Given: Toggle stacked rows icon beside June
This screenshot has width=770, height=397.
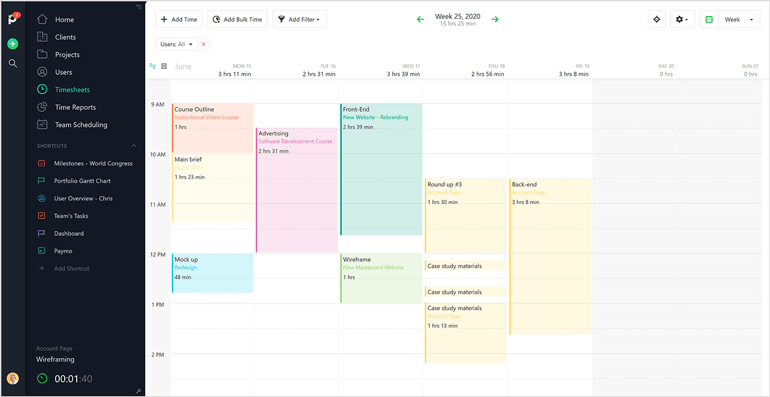Looking at the screenshot, I should [164, 66].
